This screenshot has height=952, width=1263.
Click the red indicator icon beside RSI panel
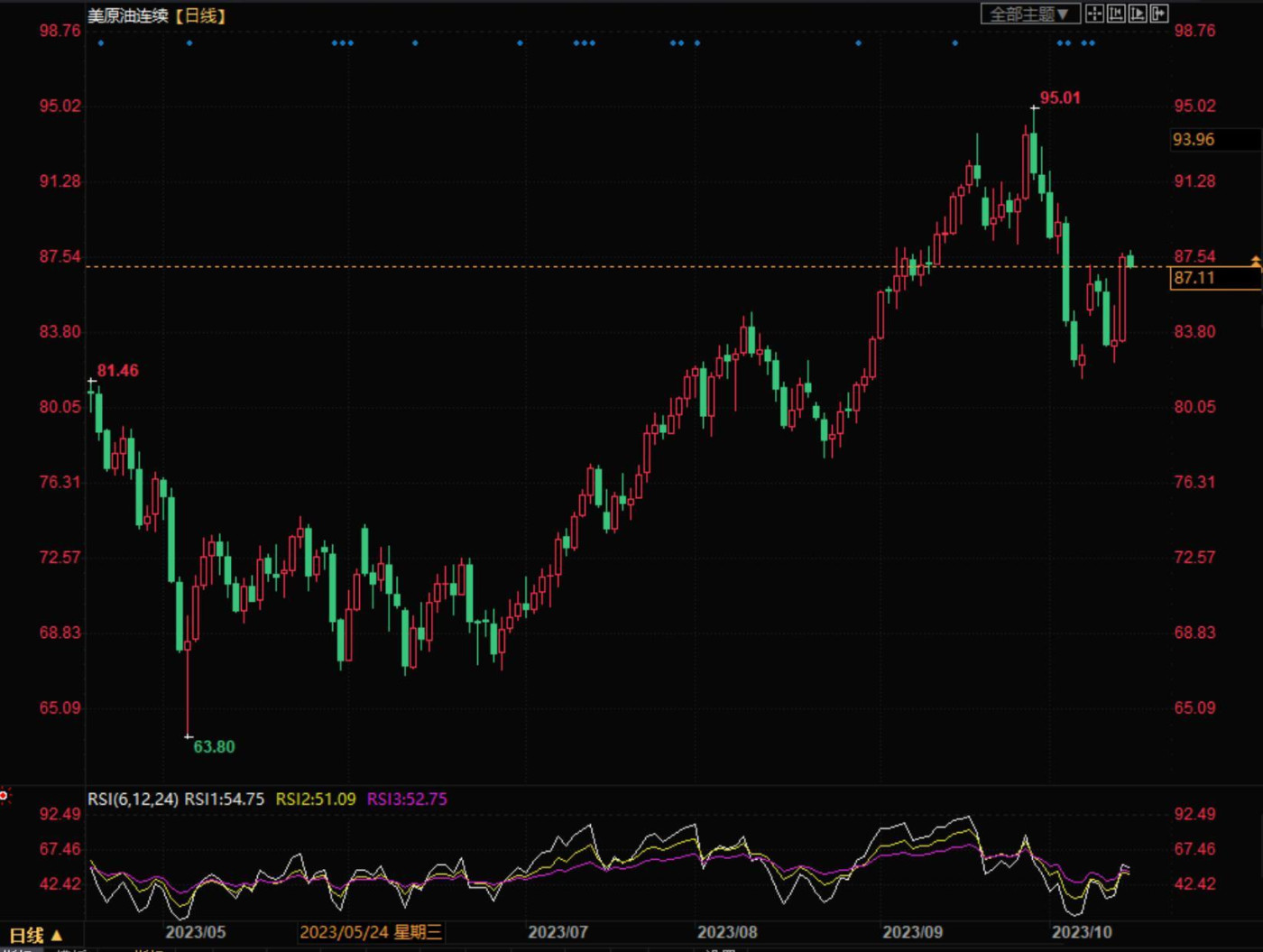(5, 795)
